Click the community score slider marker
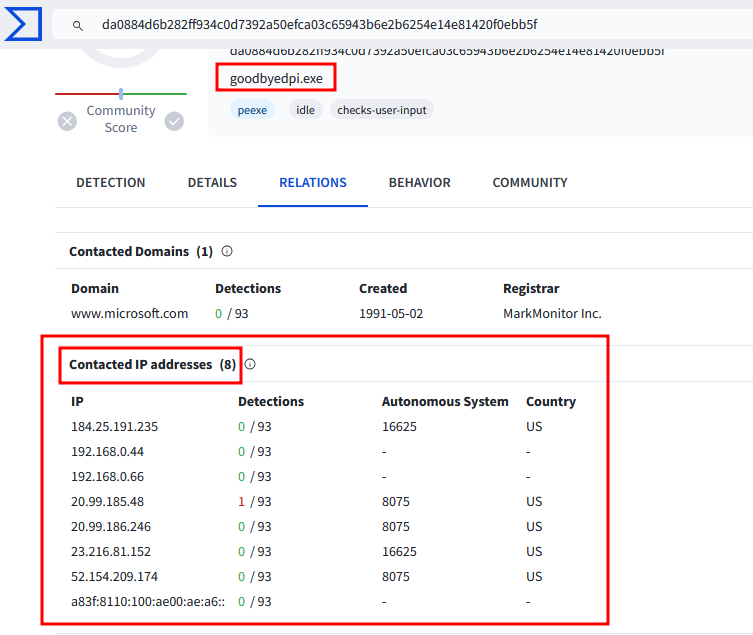The height and width of the screenshot is (635, 753). click(x=121, y=93)
